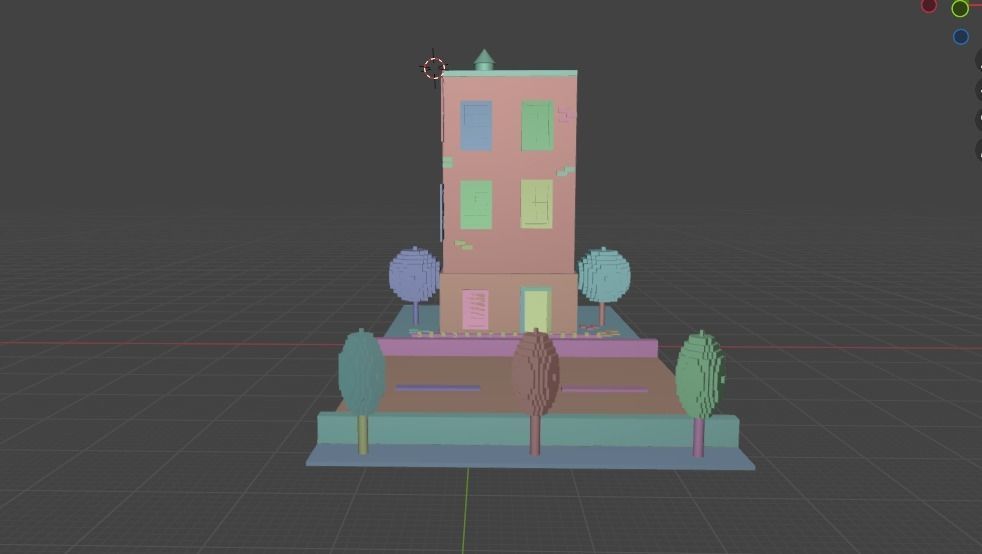Viewport: 982px width, 554px height.
Task: Click the red X axis gizmo circle
Action: point(929,6)
